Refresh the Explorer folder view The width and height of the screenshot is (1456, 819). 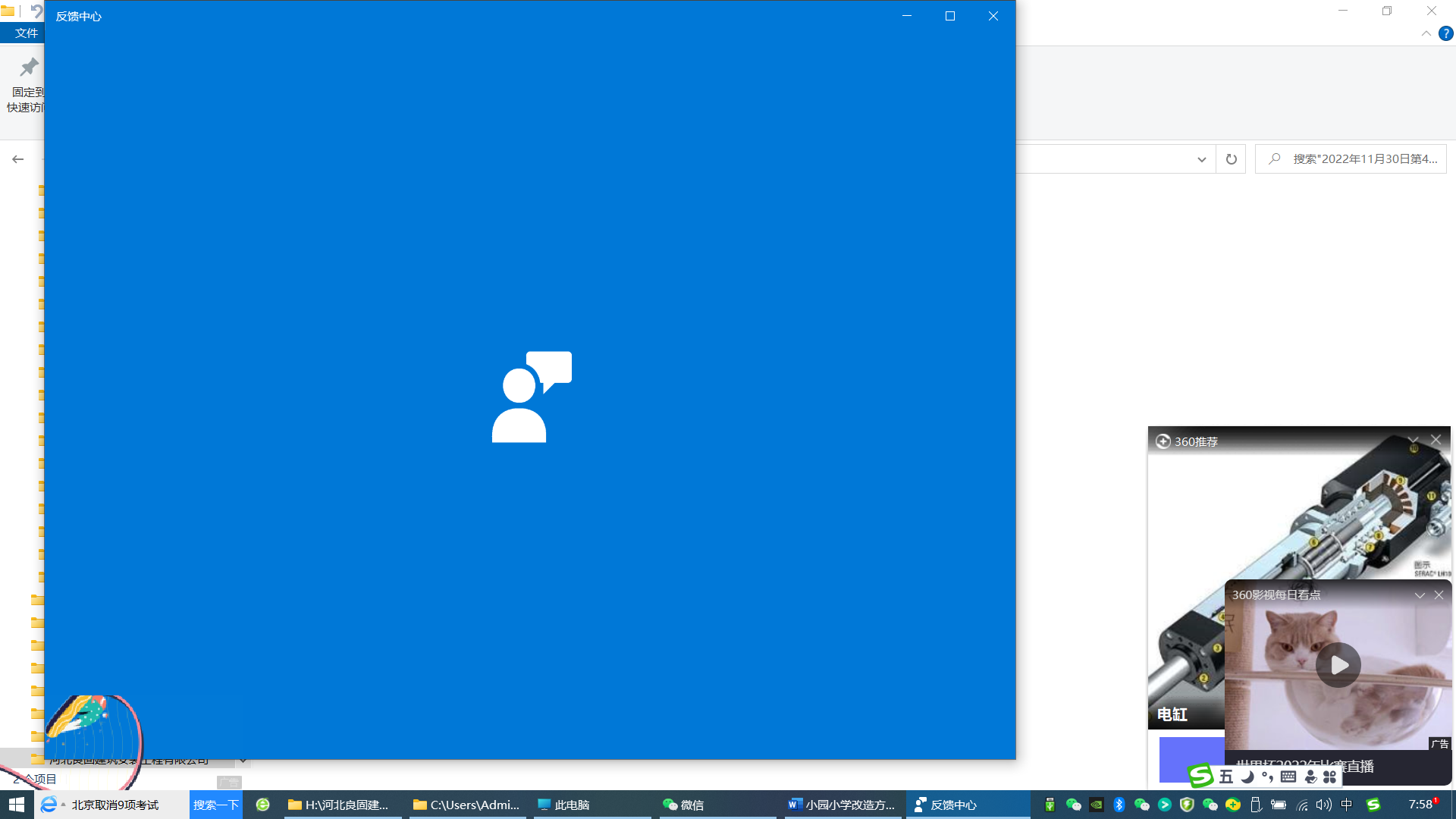[1231, 159]
